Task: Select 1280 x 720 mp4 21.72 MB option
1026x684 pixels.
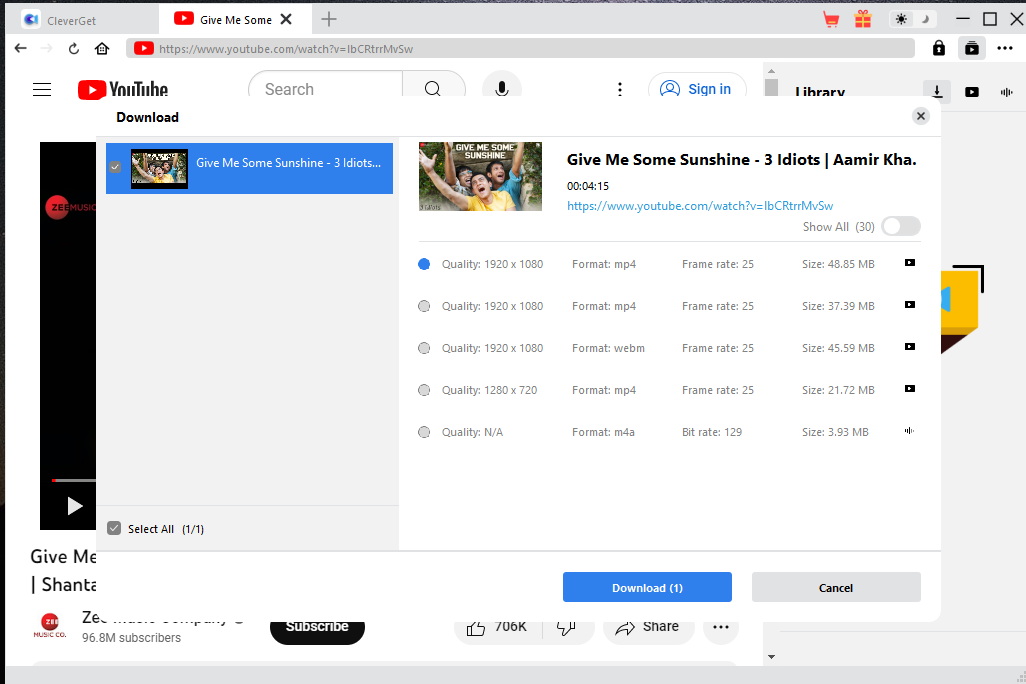Action: pos(424,389)
